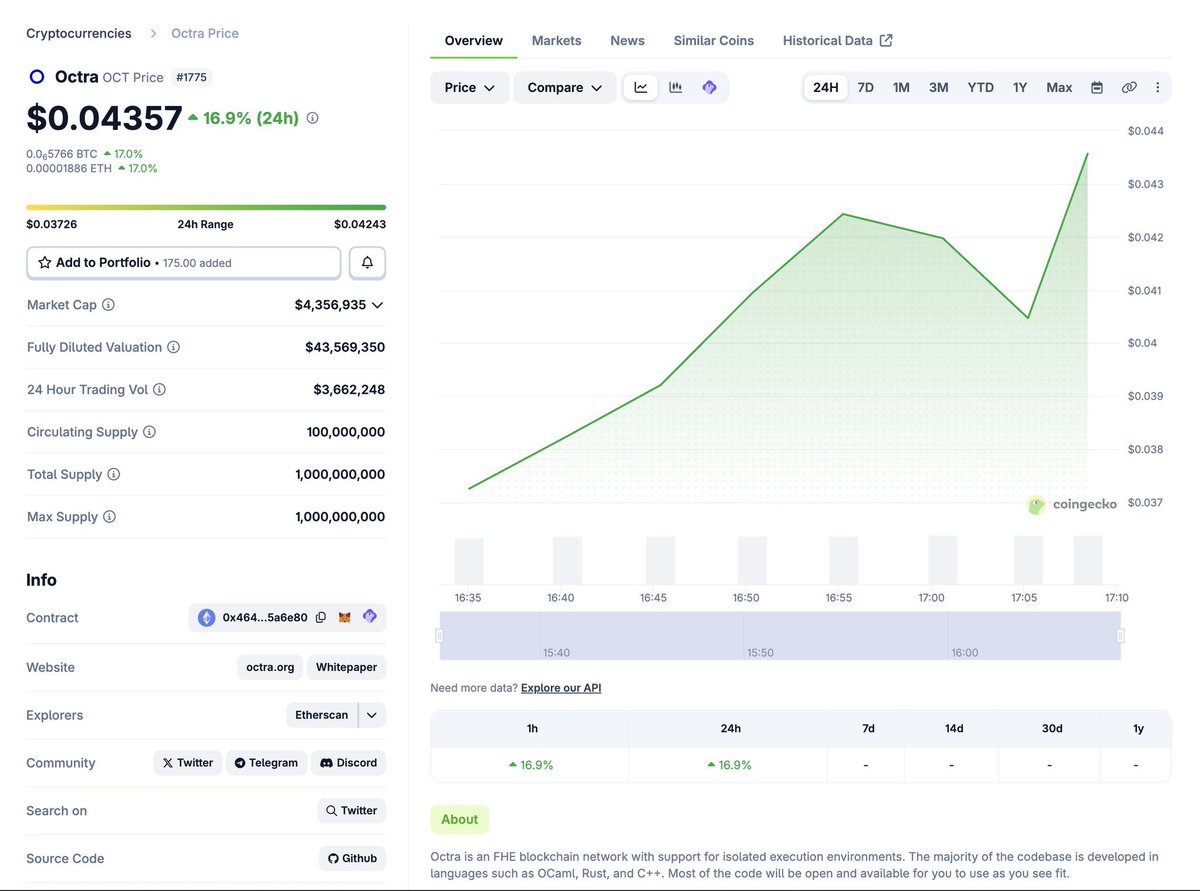This screenshot has height=891, width=1200.
Task: Click info icon beside Max Supply
Action: click(109, 517)
